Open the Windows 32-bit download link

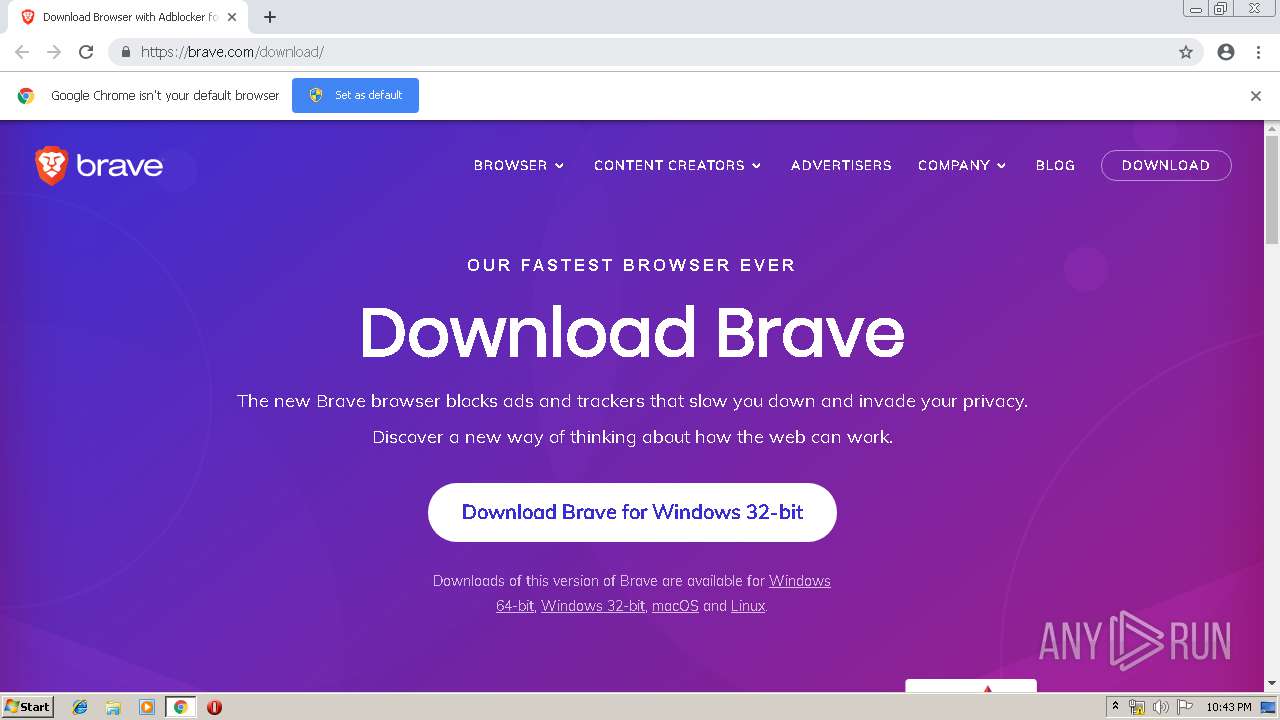(593, 606)
